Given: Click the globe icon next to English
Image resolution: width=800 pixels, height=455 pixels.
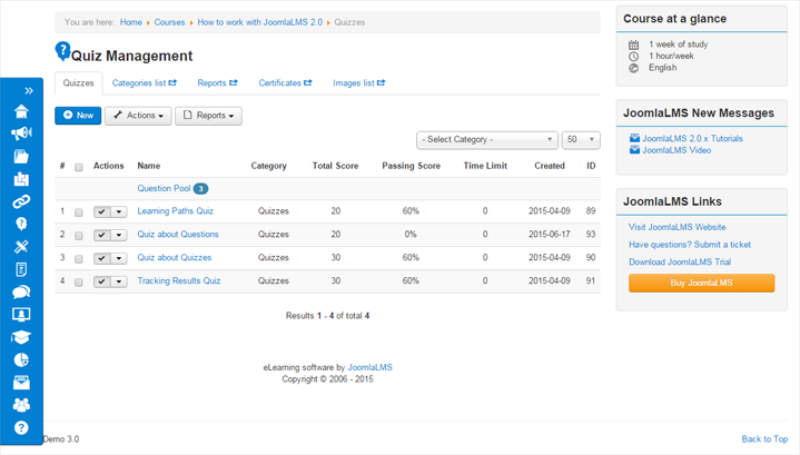Looking at the screenshot, I should (634, 68).
